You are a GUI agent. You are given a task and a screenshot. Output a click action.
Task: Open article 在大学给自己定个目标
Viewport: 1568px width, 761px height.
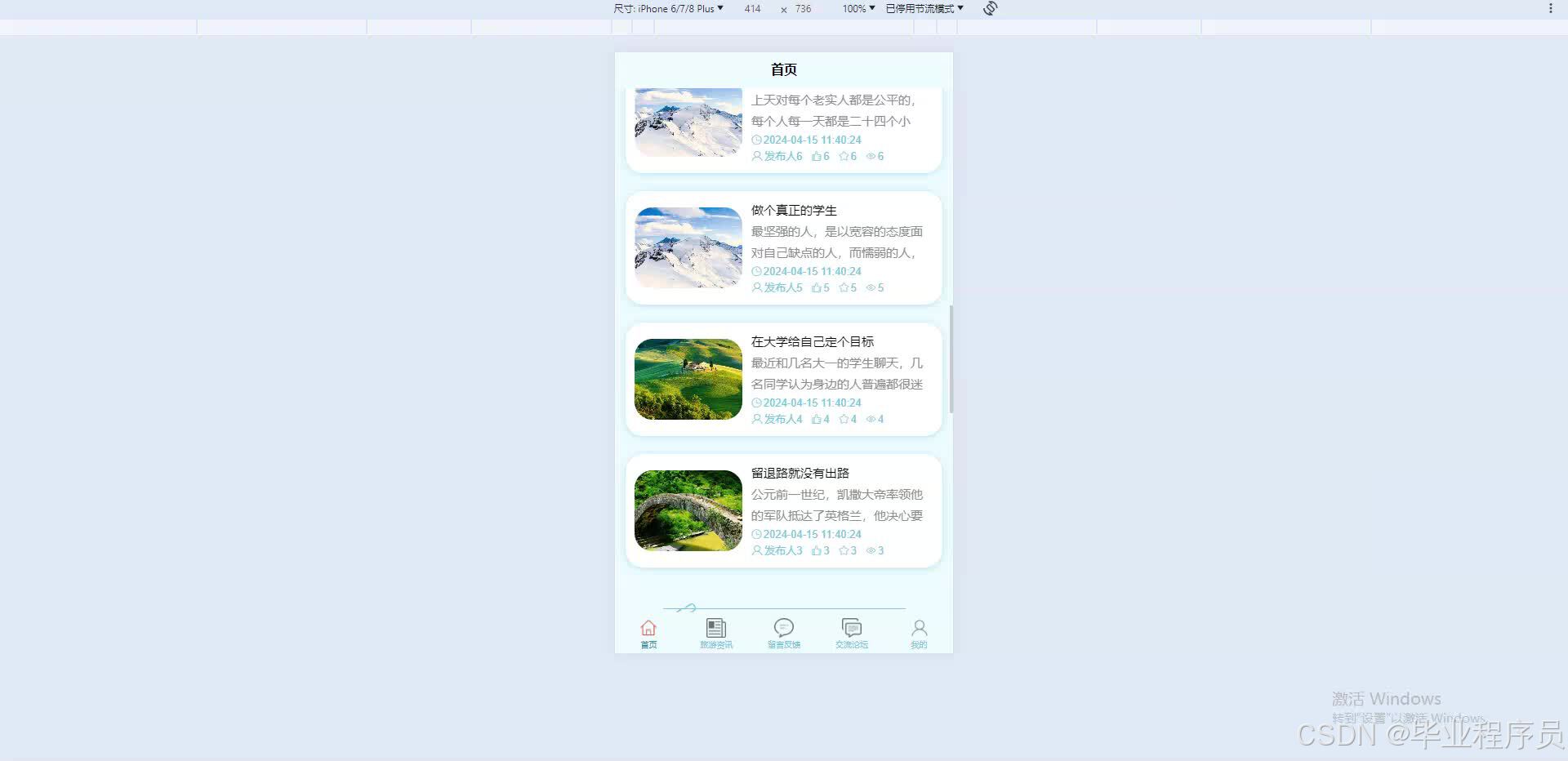point(813,342)
